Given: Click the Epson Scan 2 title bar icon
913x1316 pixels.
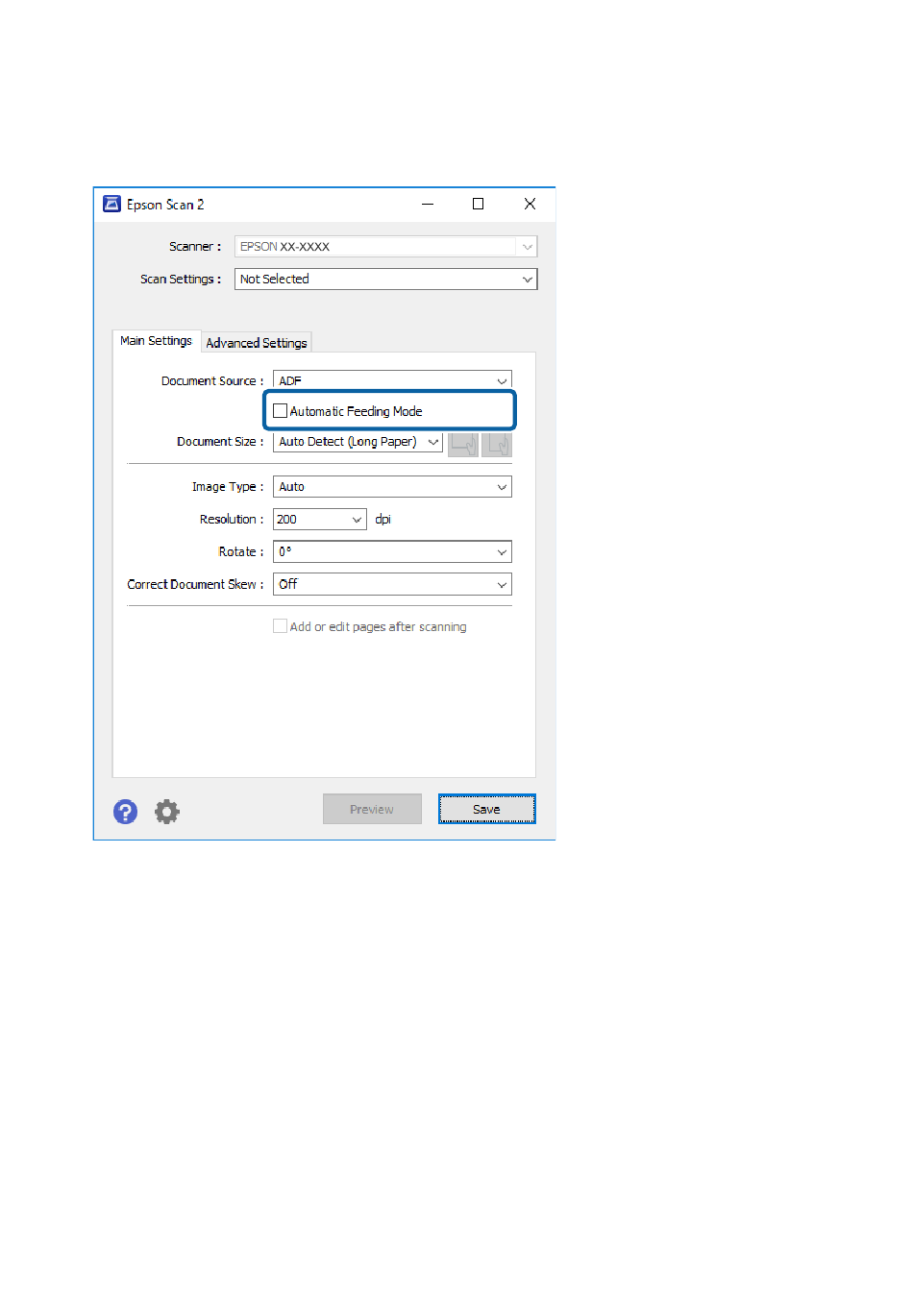Looking at the screenshot, I should 111,204.
